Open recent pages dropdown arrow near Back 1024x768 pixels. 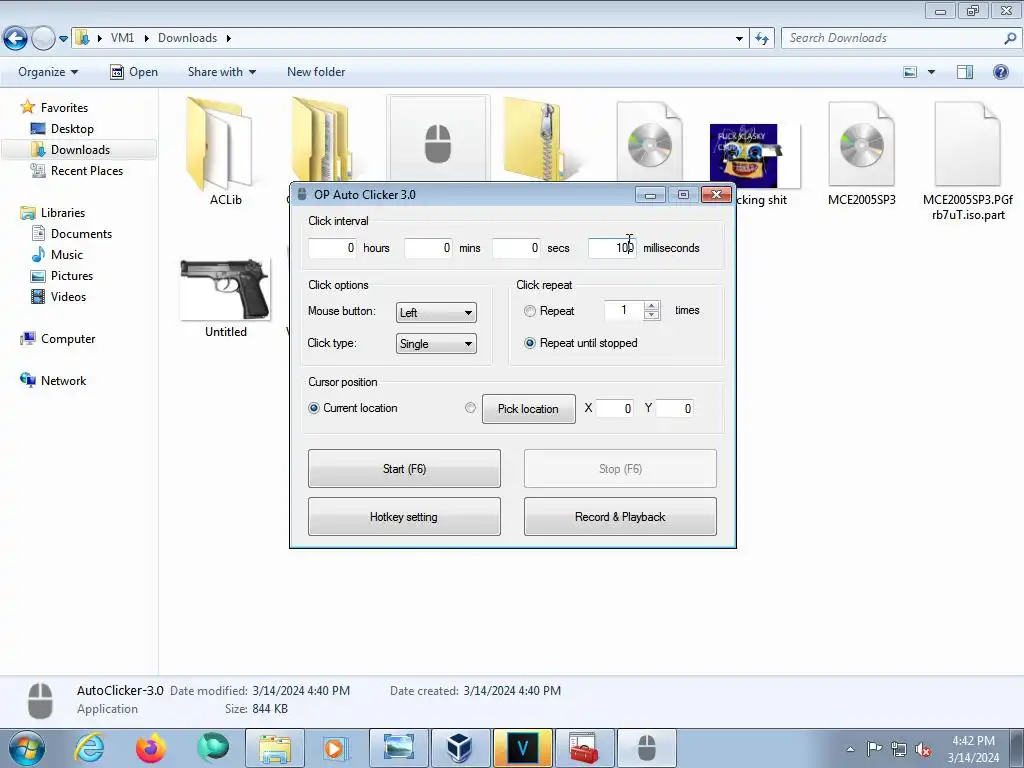pyautogui.click(x=63, y=39)
